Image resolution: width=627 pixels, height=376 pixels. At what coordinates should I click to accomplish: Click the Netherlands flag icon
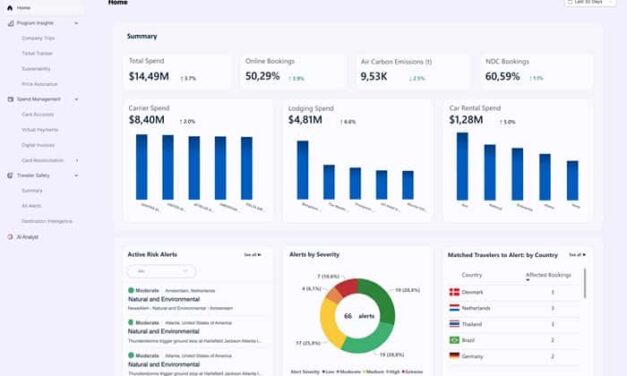(454, 308)
